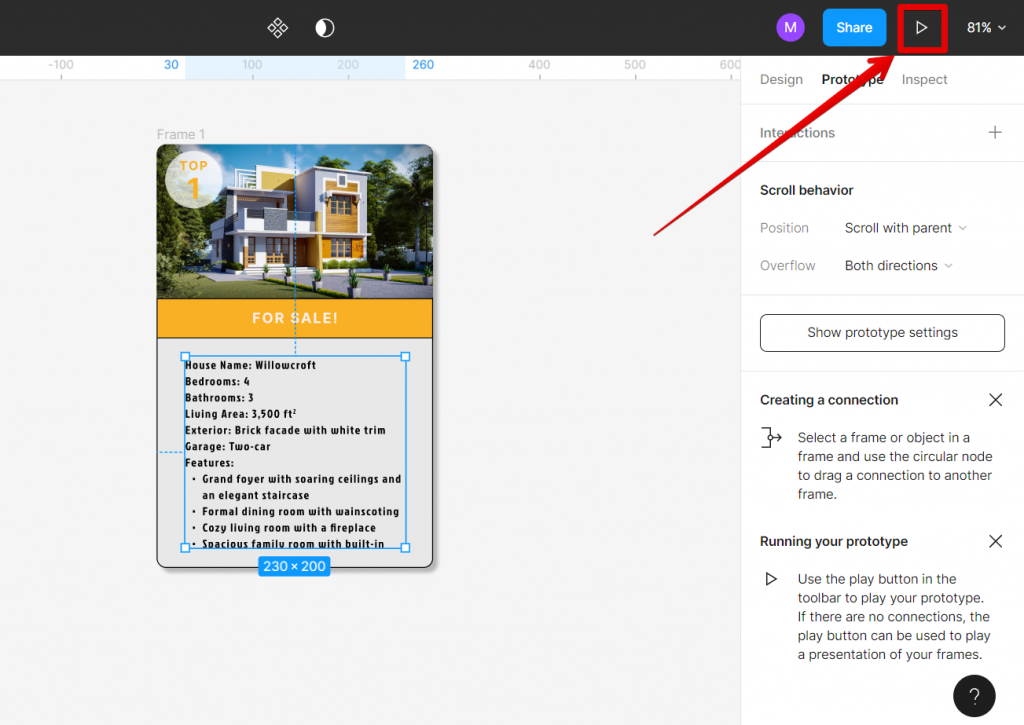Dismiss the Creating a connection tip
This screenshot has height=725, width=1024.
(995, 399)
